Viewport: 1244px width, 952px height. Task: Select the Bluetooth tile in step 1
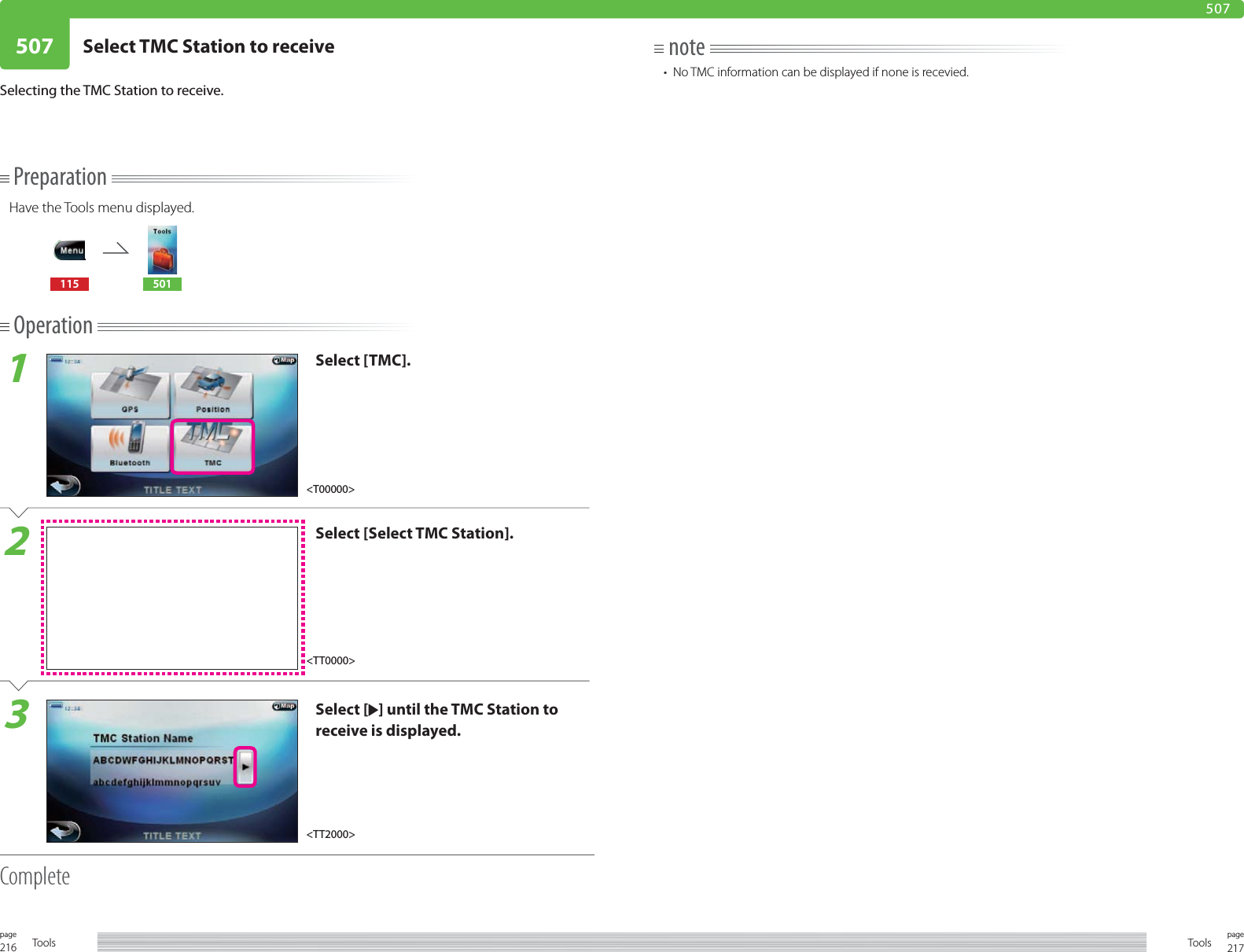pyautogui.click(x=131, y=447)
